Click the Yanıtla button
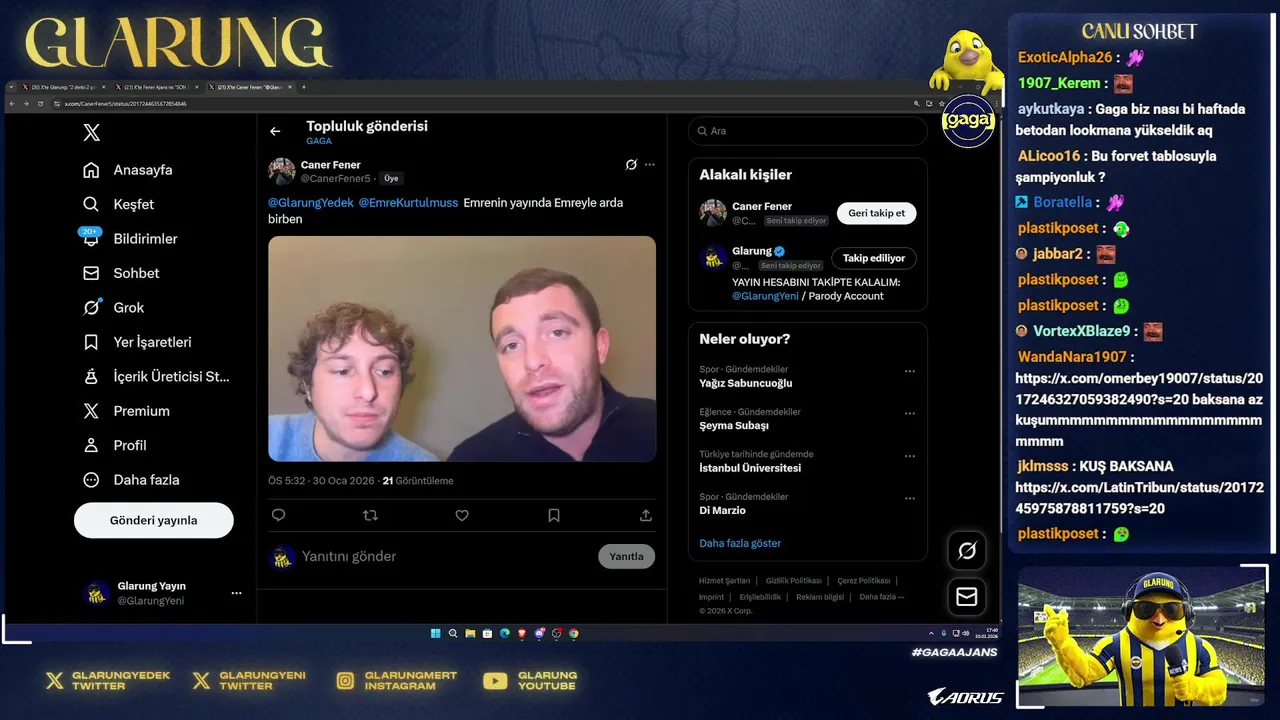This screenshot has width=1280, height=720. [x=627, y=556]
